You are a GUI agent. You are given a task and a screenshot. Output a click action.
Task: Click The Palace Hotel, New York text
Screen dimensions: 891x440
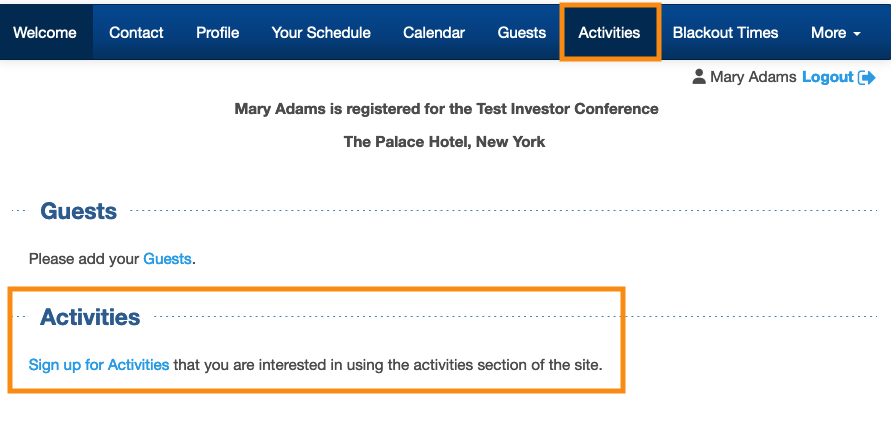tap(444, 142)
